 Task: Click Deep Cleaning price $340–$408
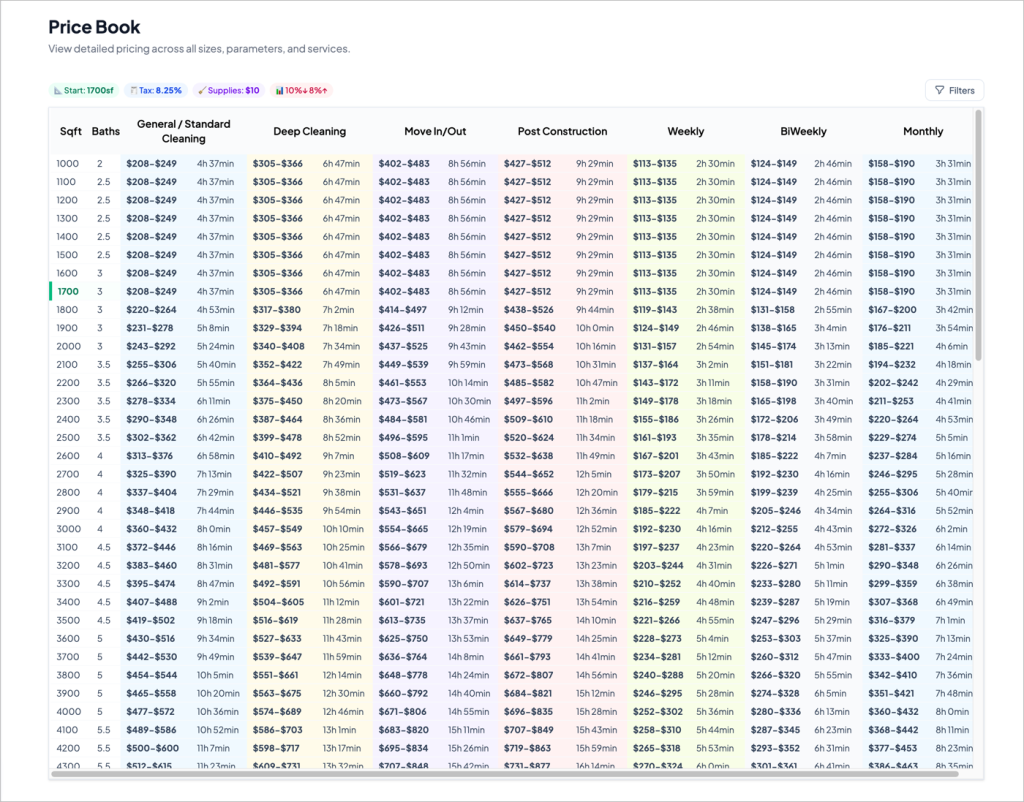coord(278,346)
